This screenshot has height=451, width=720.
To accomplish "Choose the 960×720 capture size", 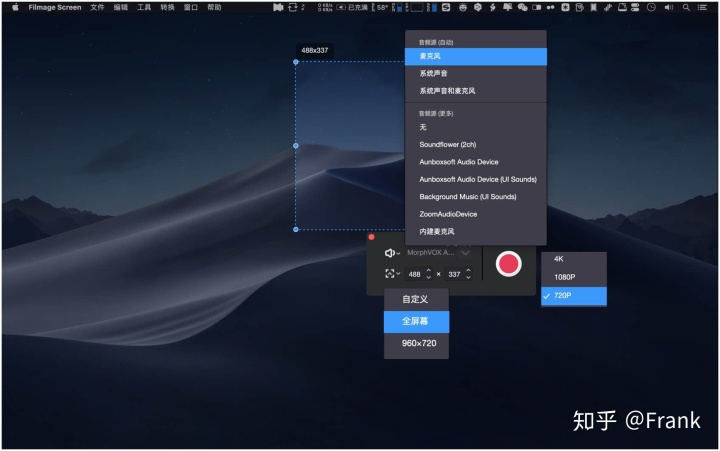I will tap(416, 344).
